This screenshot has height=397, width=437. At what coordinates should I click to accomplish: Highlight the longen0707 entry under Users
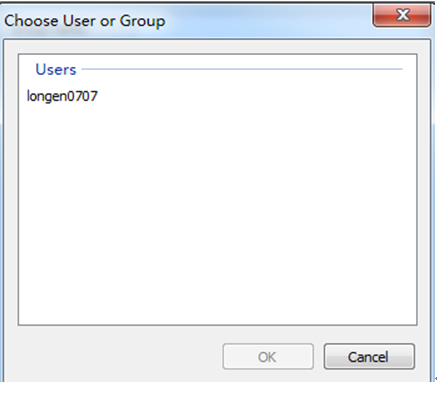62,96
